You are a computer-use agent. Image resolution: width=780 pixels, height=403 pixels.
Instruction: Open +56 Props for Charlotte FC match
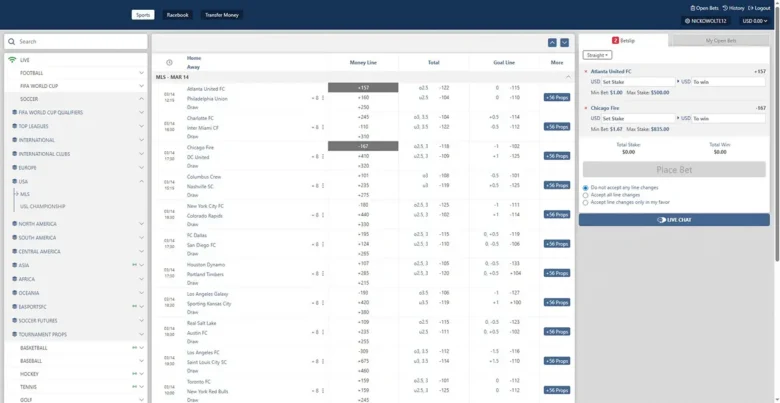coord(557,127)
